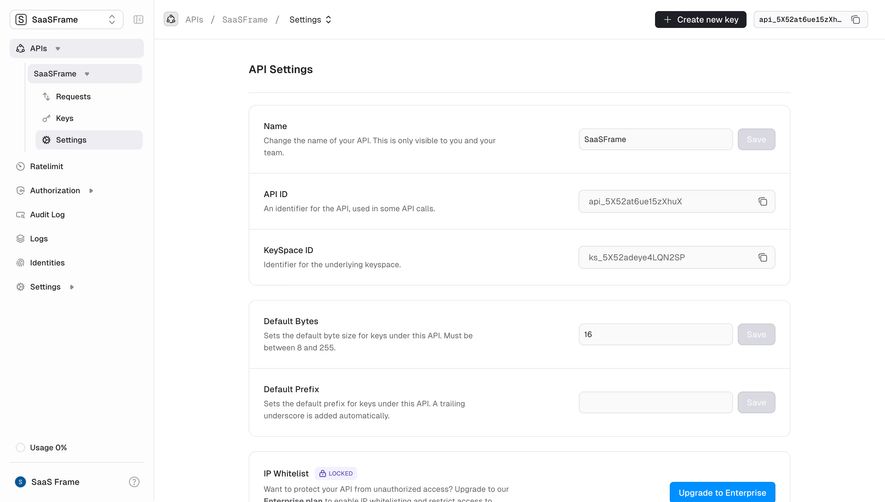This screenshot has width=885, height=502.
Task: Save the Default Bytes value
Action: pos(756,334)
